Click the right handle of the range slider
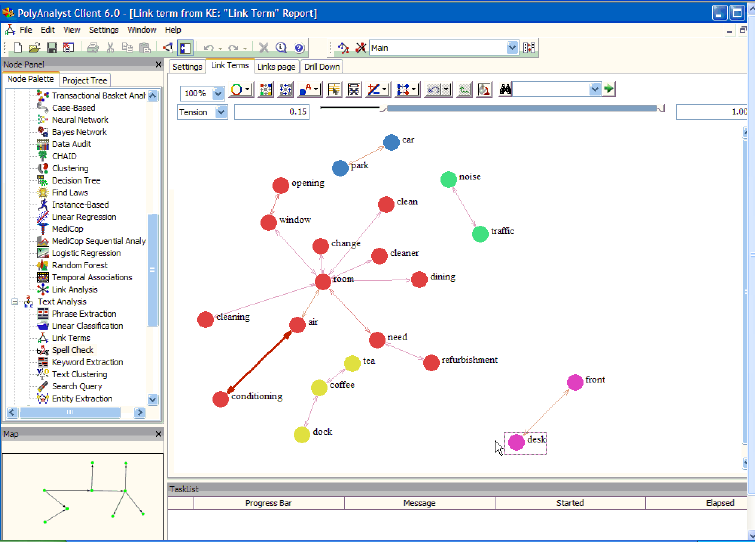Image resolution: width=755 pixels, height=542 pixels. click(661, 107)
